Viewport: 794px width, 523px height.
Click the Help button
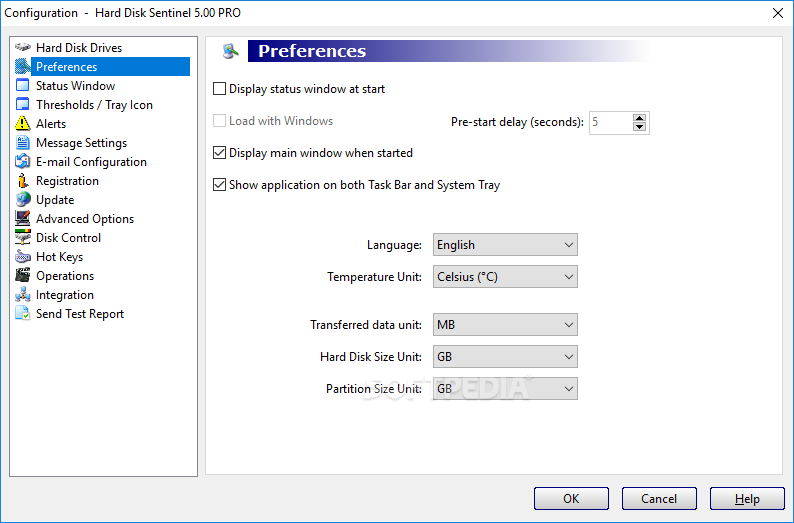click(x=747, y=499)
